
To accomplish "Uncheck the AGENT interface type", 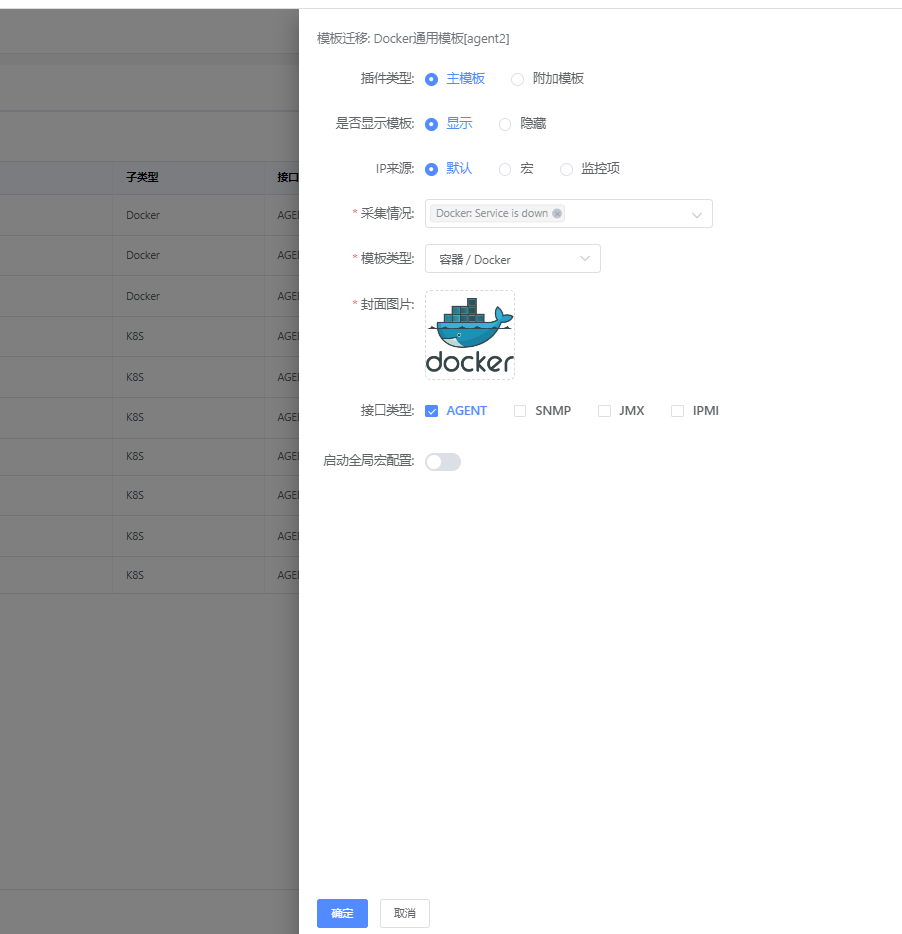I will (x=431, y=411).
